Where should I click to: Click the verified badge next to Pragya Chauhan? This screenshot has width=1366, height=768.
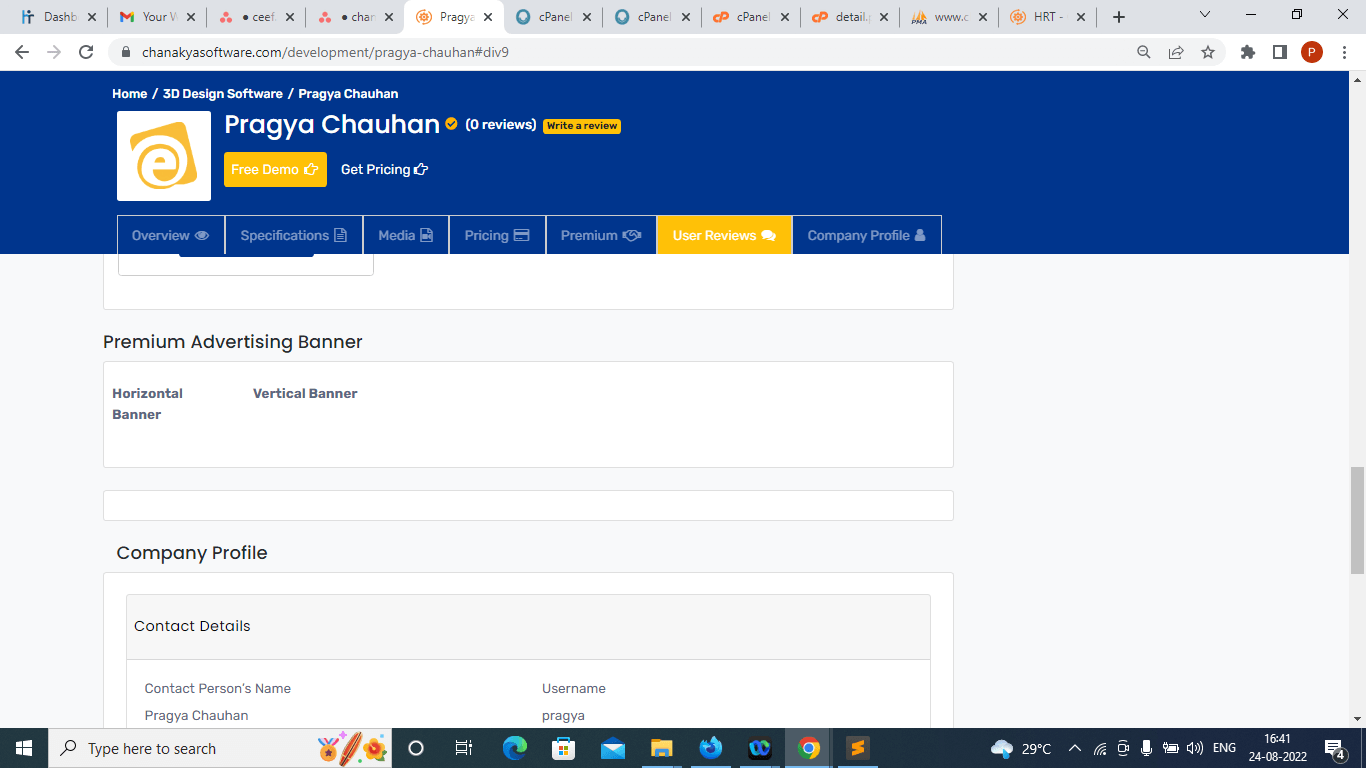pyautogui.click(x=451, y=124)
